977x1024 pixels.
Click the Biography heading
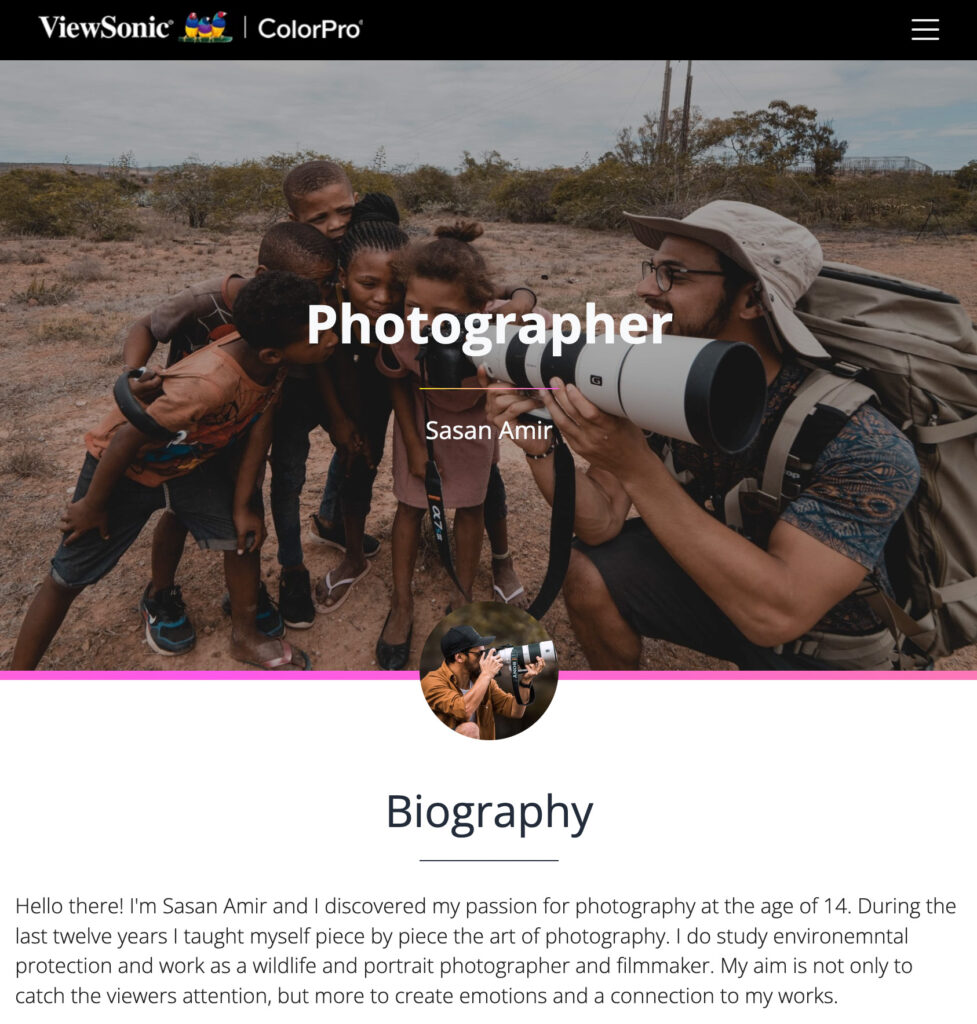pos(489,813)
